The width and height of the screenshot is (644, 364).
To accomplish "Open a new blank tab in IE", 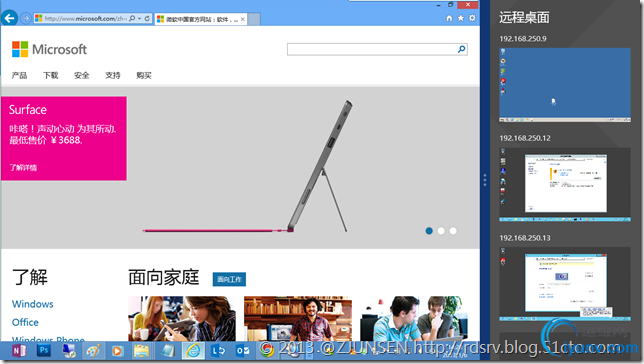I will [254, 19].
